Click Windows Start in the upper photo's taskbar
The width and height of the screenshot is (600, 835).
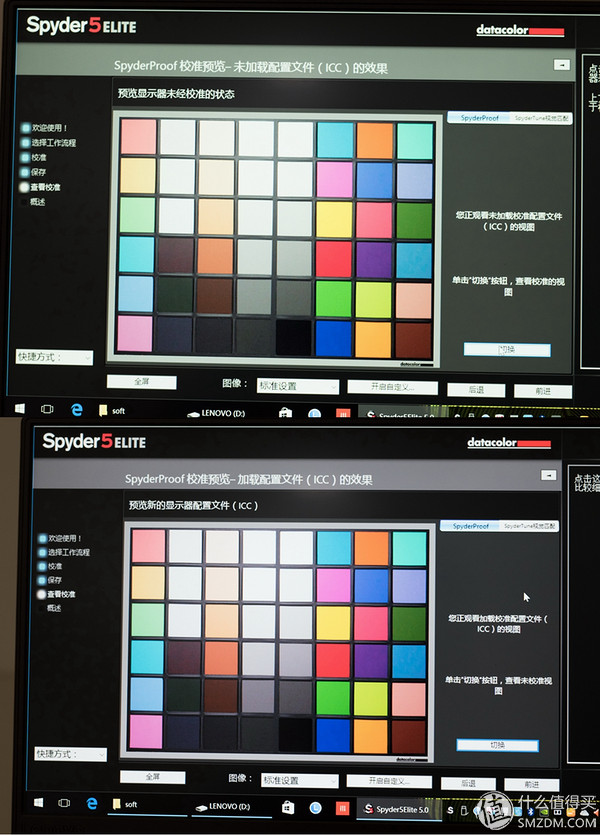click(x=20, y=408)
